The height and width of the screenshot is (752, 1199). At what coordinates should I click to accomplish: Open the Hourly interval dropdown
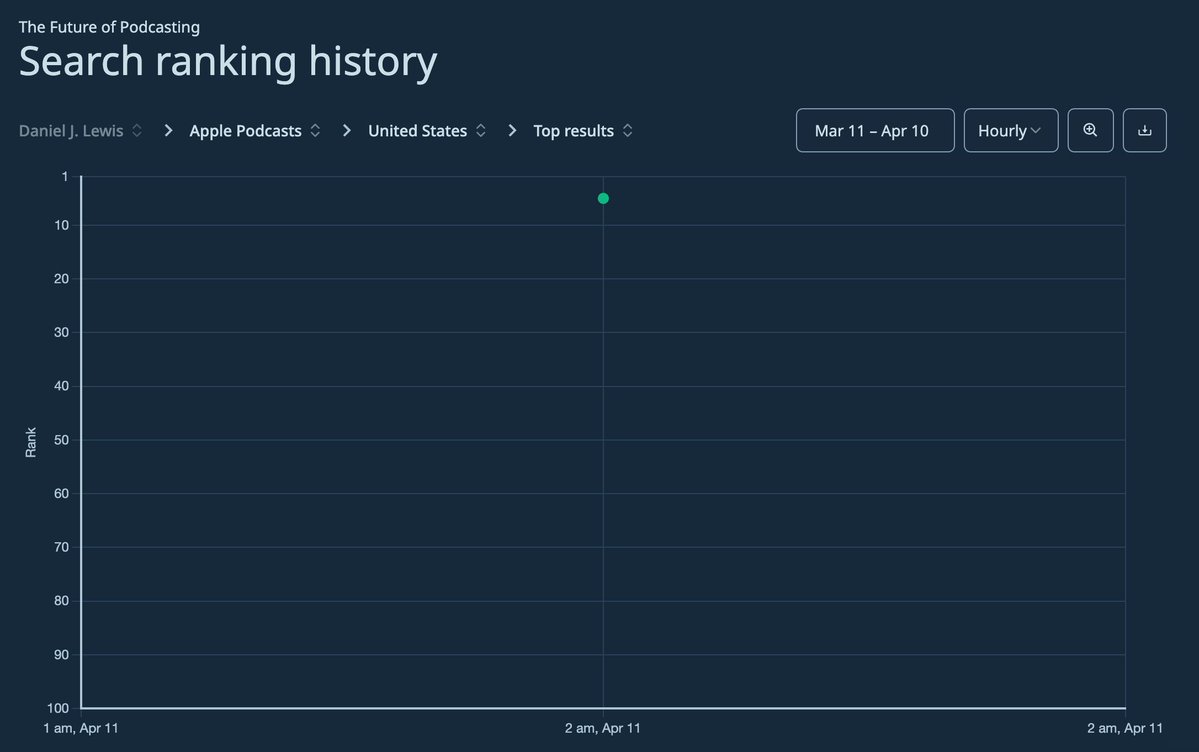(1011, 130)
